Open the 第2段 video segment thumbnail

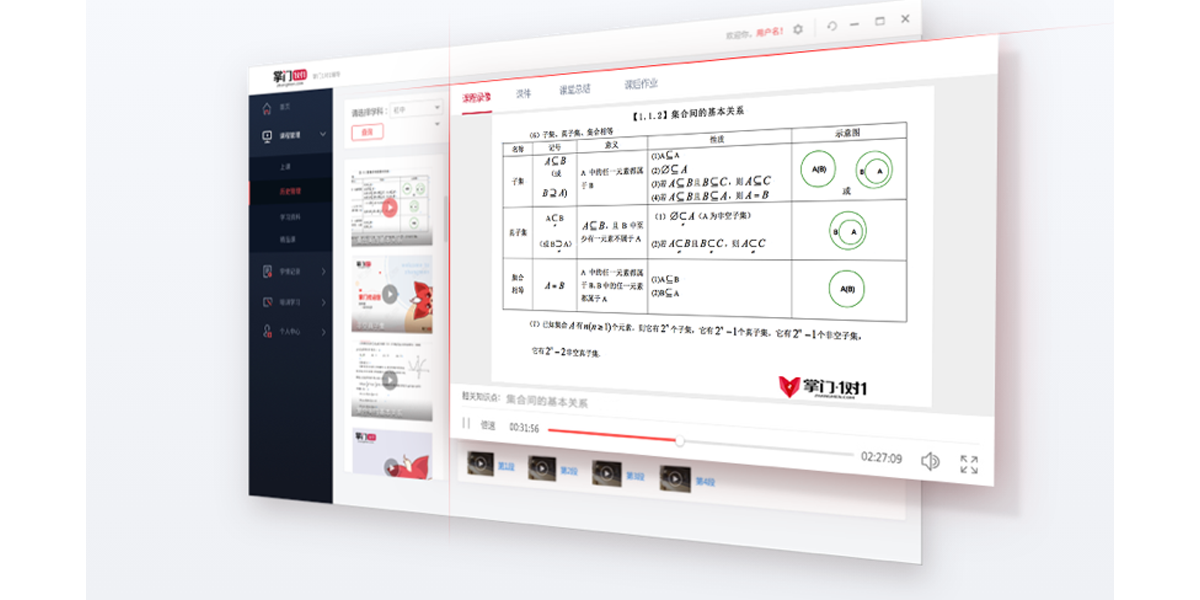[x=542, y=468]
